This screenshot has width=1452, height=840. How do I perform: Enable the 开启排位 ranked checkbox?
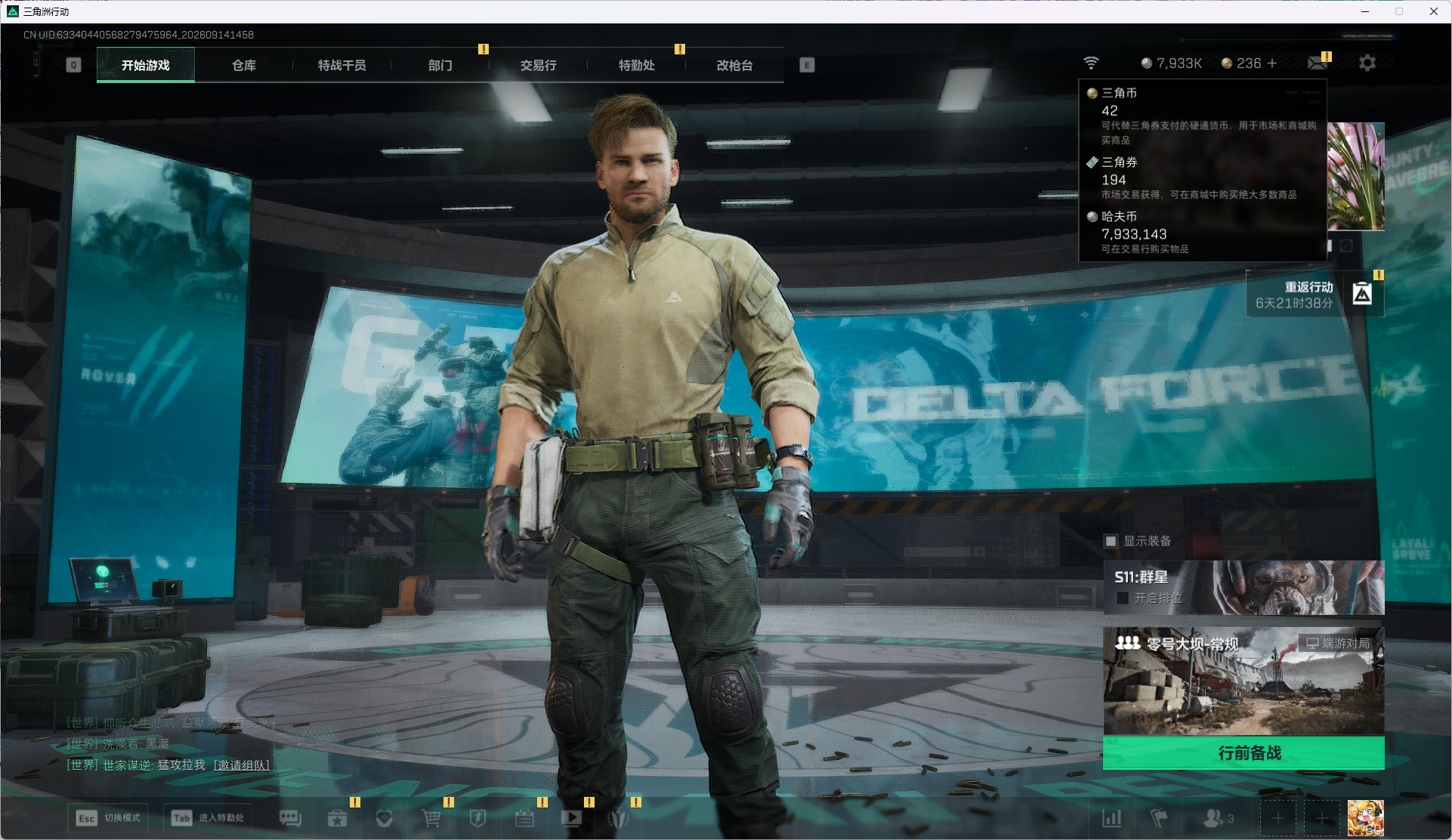point(1123,598)
